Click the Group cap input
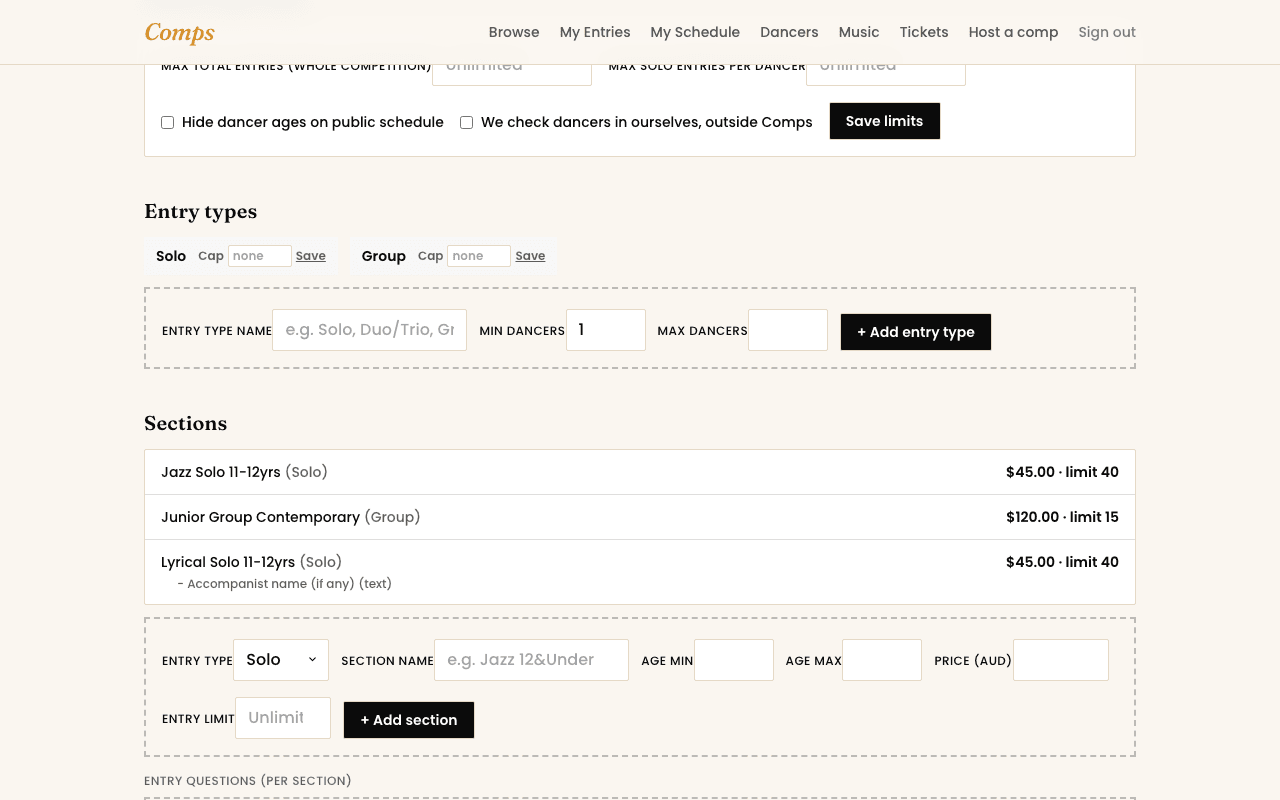This screenshot has width=1280, height=800. 479,256
